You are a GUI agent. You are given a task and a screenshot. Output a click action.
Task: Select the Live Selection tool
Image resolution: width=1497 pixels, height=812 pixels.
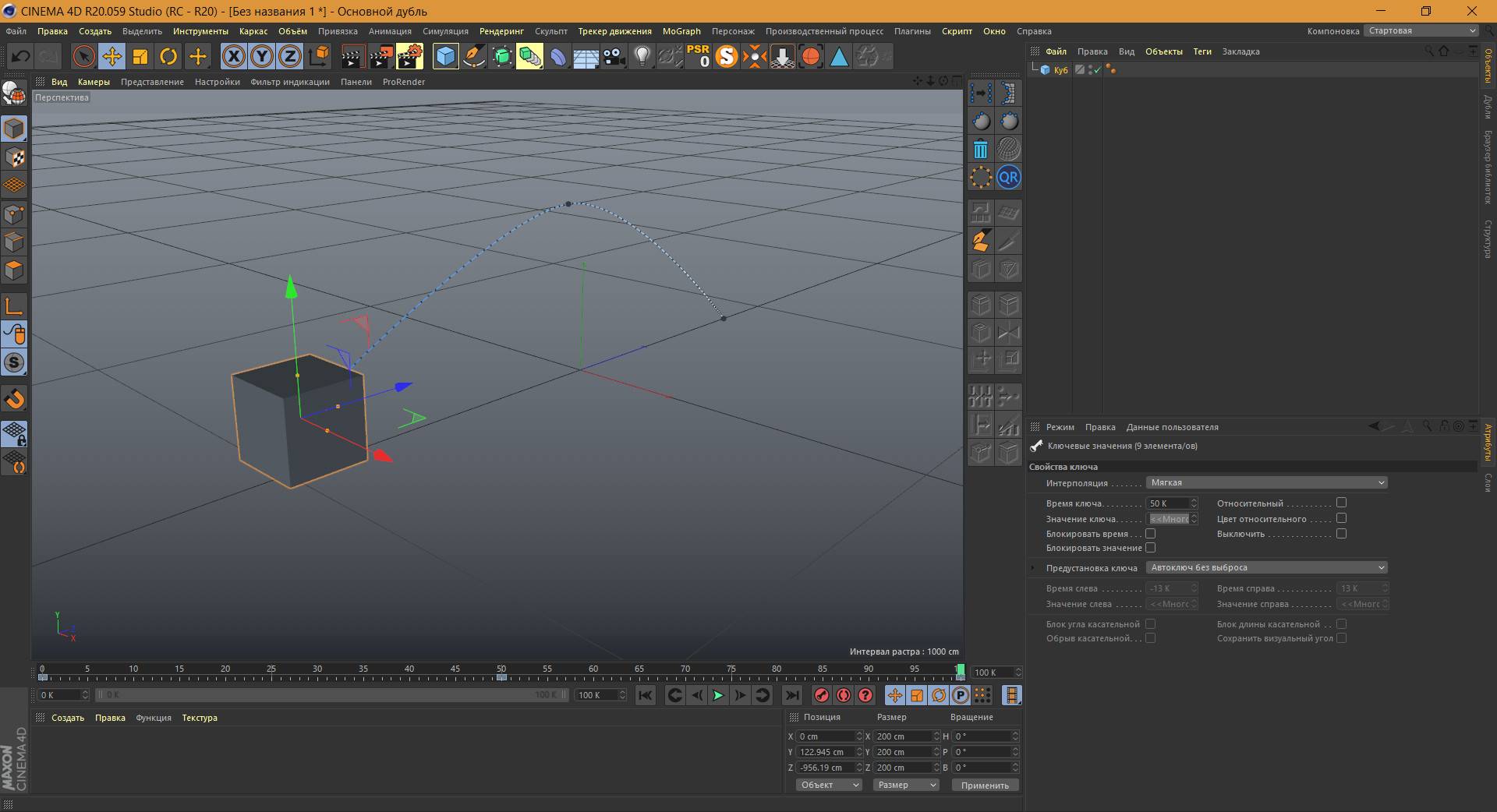pos(83,56)
